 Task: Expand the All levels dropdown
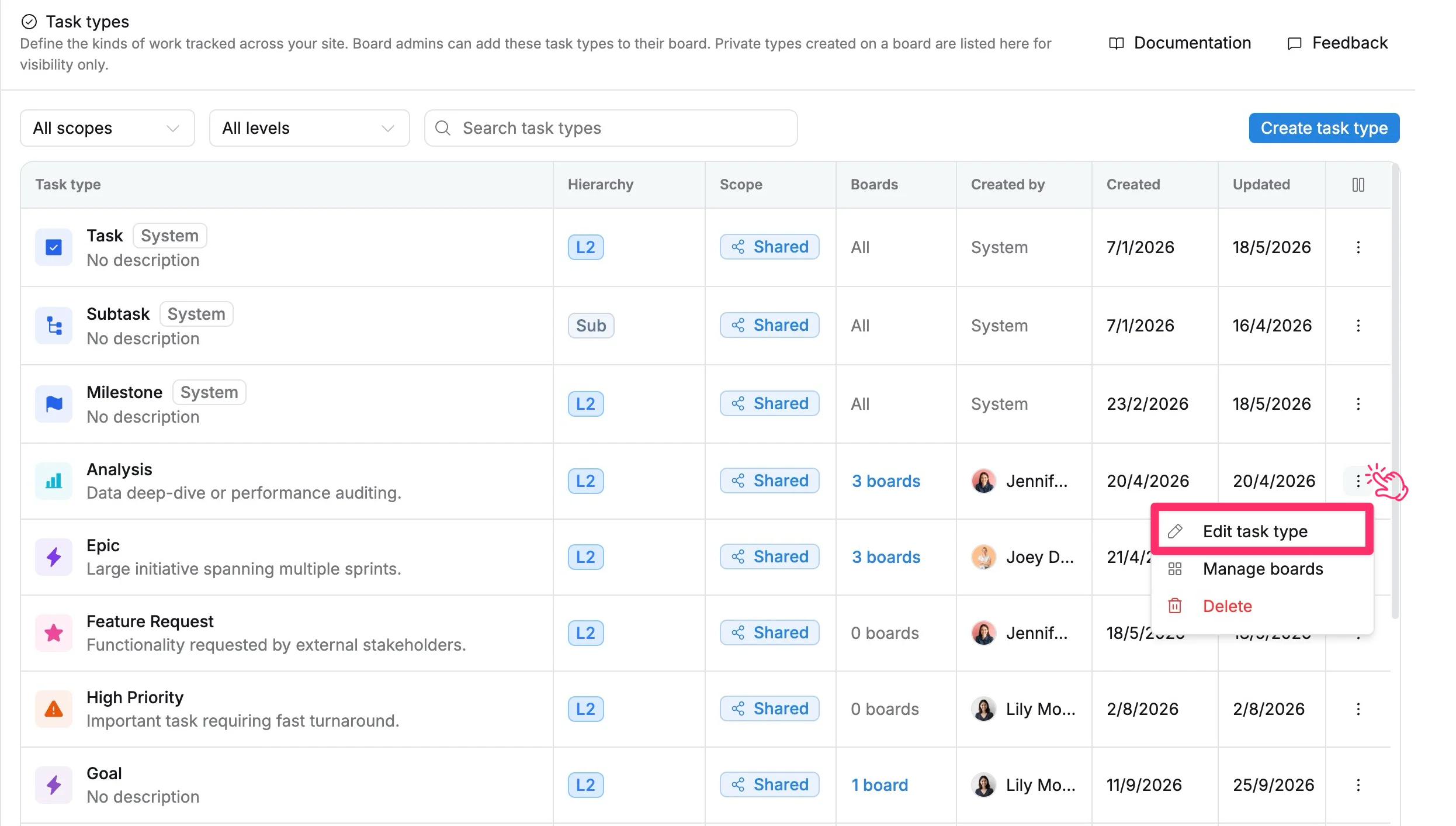point(309,128)
